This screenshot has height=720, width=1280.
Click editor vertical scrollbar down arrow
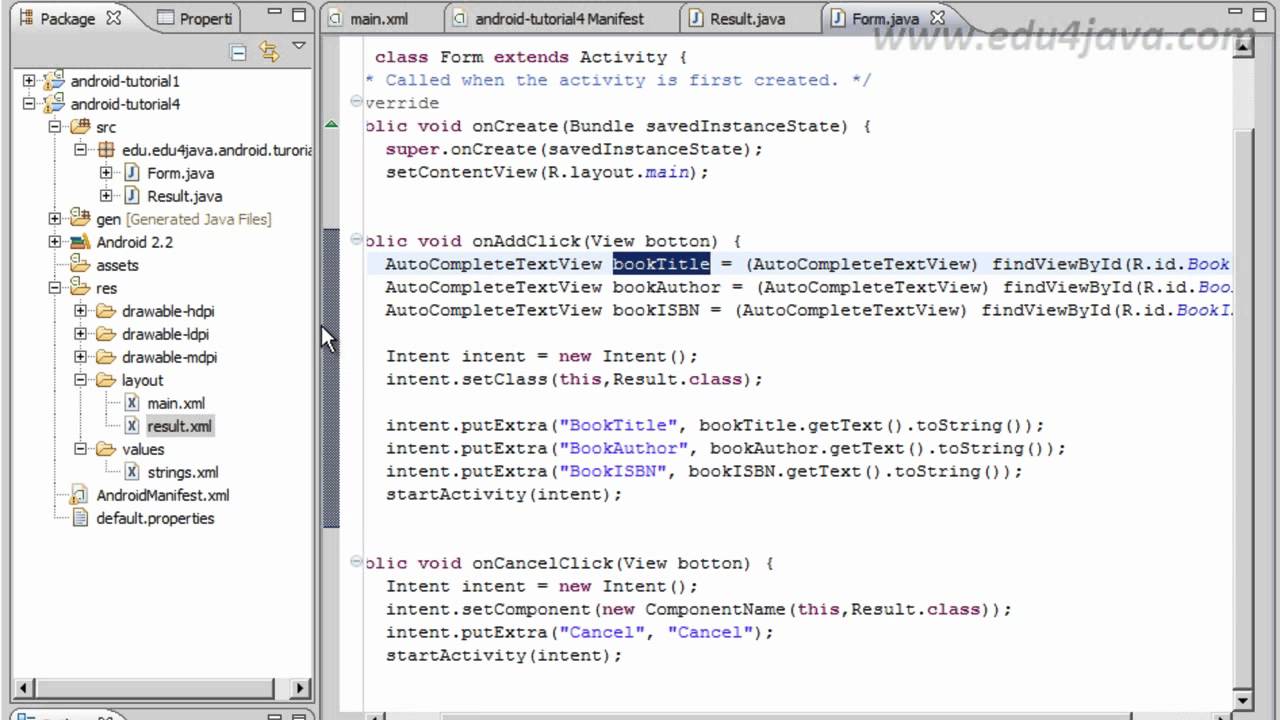point(1242,700)
